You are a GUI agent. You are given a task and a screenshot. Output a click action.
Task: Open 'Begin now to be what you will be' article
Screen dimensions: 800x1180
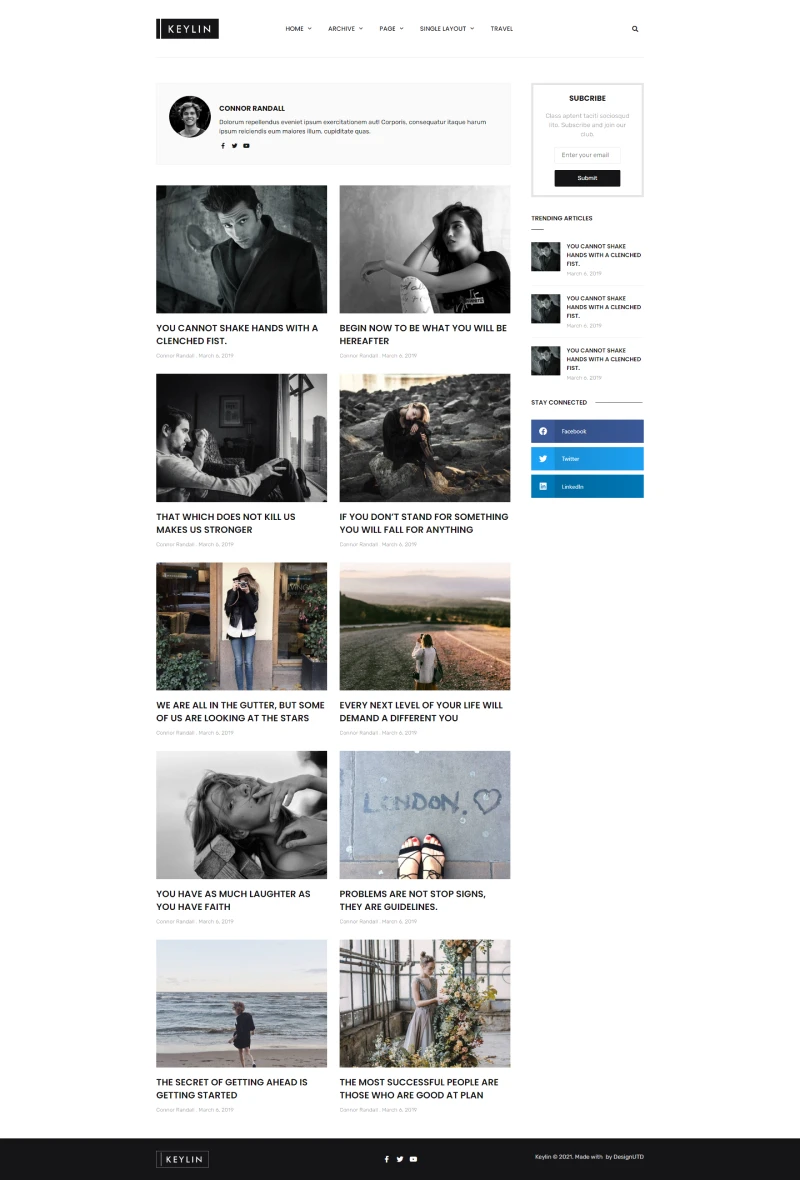click(423, 334)
